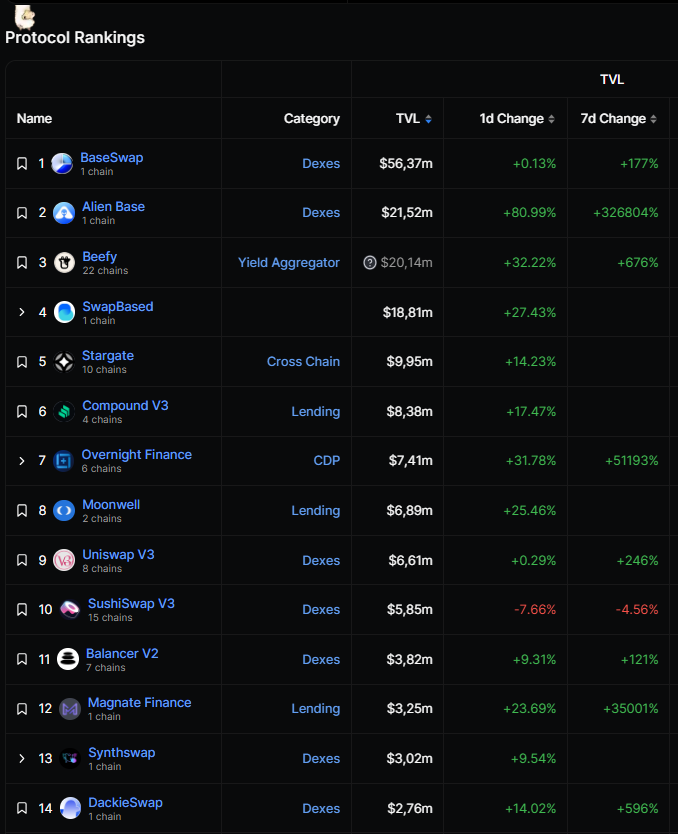This screenshot has height=834, width=678.
Task: Click the DackieSwap logo icon
Action: (x=70, y=808)
